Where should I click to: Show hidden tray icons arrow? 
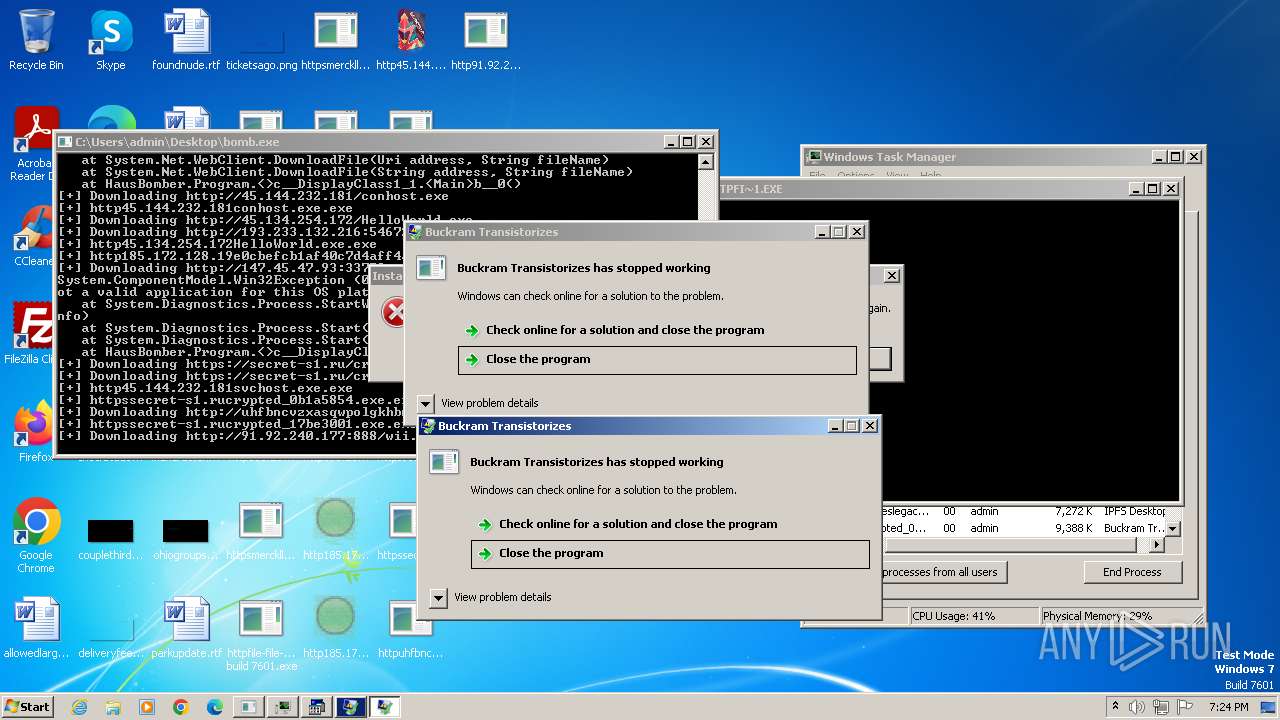tap(1114, 707)
